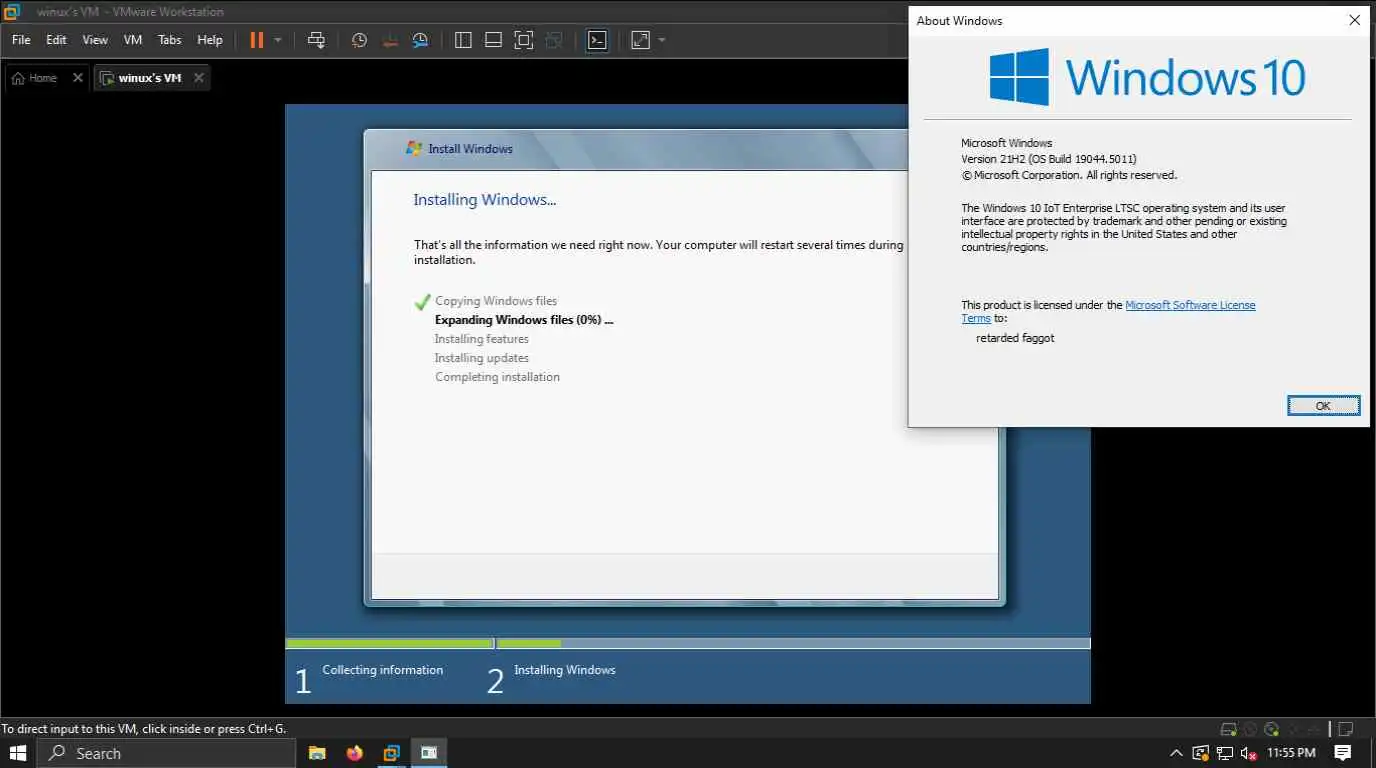Click the 'Installing updates' step
Image resolution: width=1376 pixels, height=768 pixels.
[481, 358]
